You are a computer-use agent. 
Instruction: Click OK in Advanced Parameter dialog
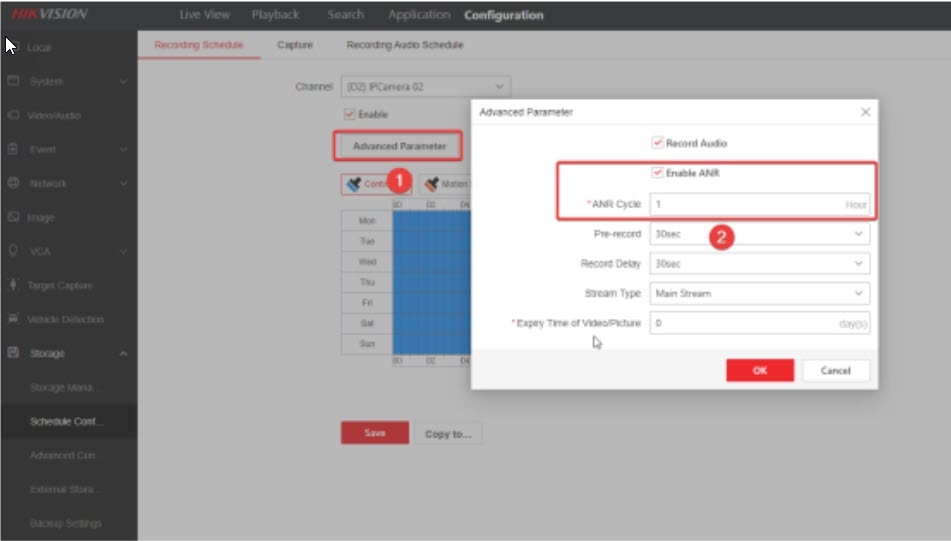pyautogui.click(x=759, y=370)
